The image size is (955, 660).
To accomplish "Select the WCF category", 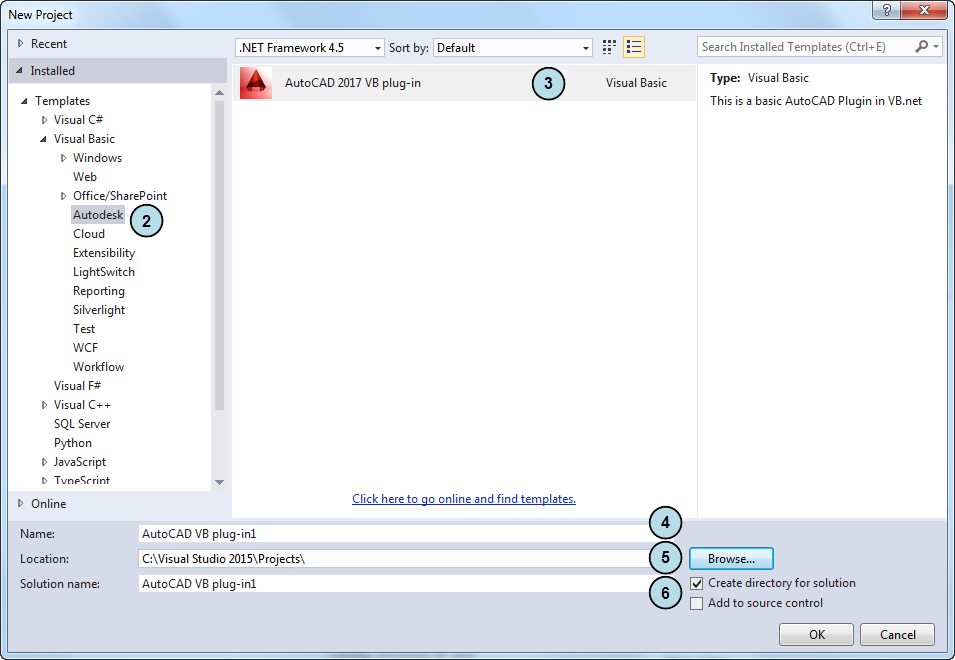I will (x=85, y=348).
